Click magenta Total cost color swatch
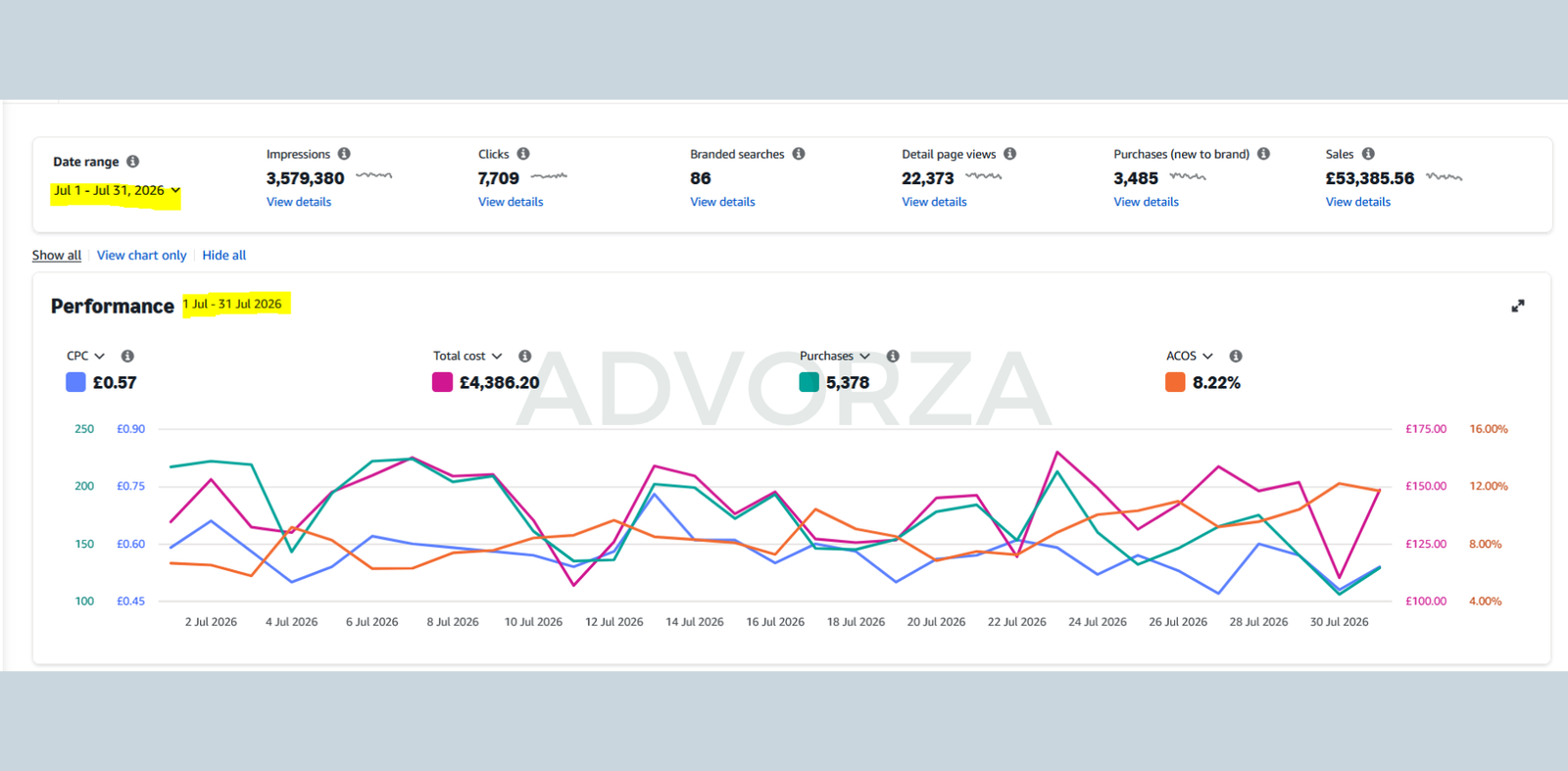This screenshot has width=1568, height=771. pos(442,382)
